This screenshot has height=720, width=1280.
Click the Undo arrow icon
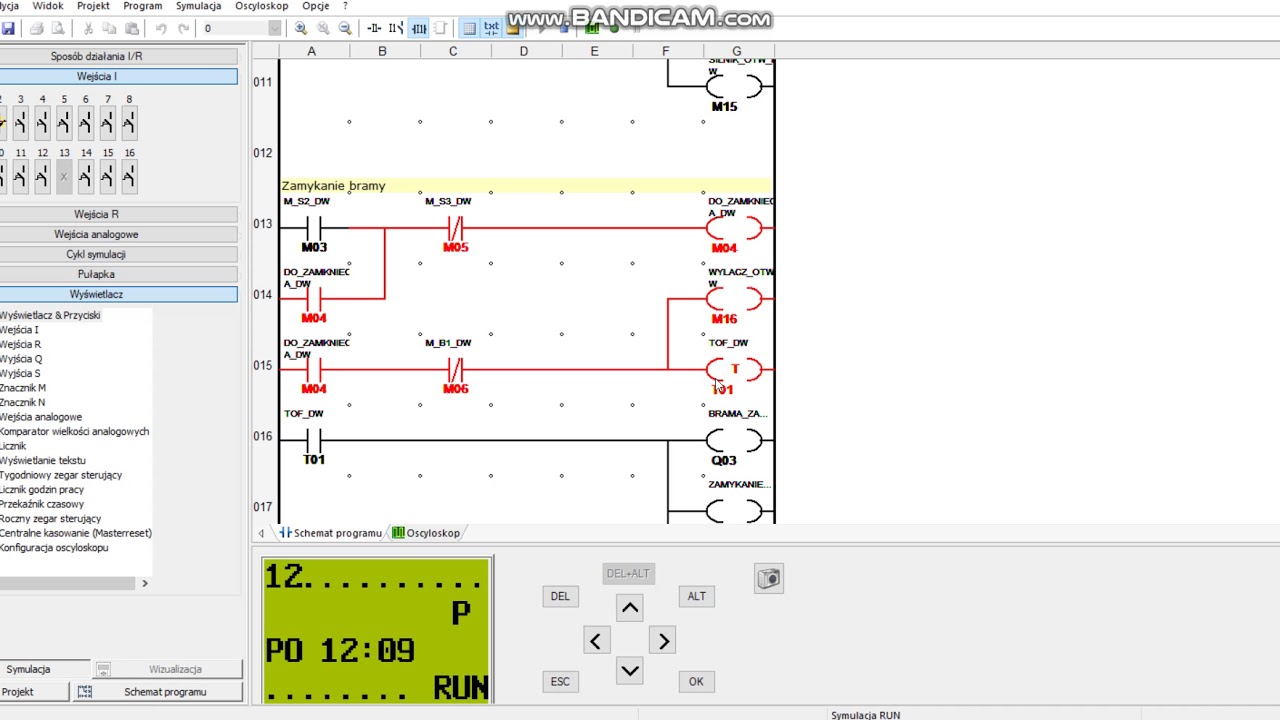pos(160,28)
